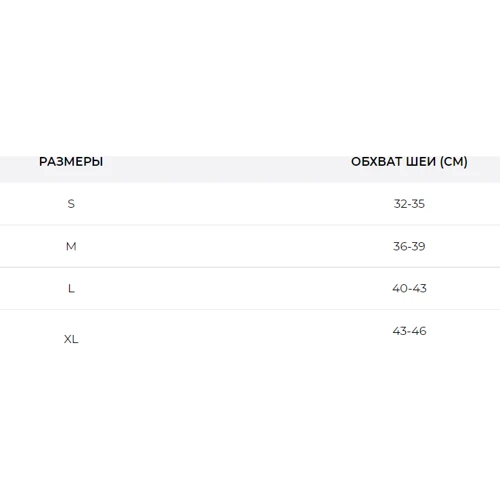Click the divider line below row S
Viewport: 500px width, 500px height.
click(250, 225)
